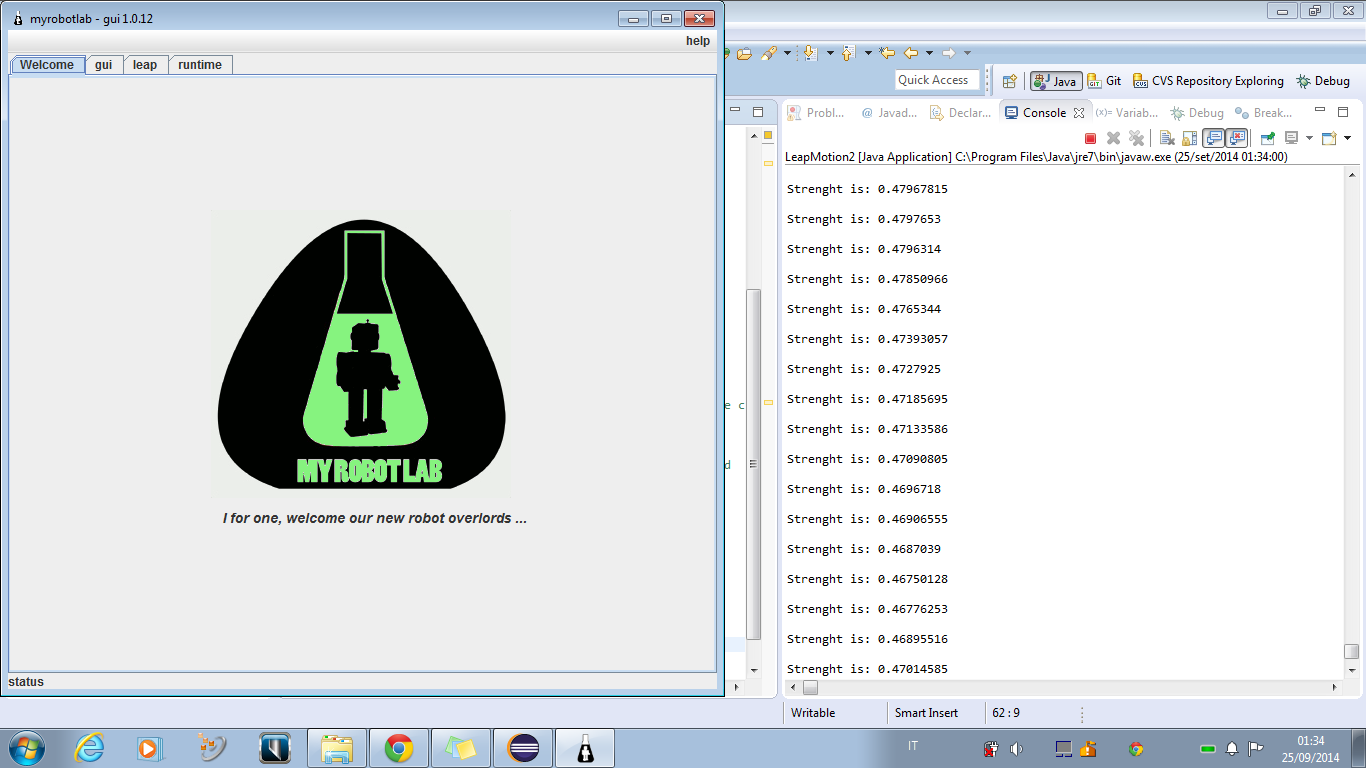1366x768 pixels.
Task: Pin the console view
Action: coord(1267,138)
